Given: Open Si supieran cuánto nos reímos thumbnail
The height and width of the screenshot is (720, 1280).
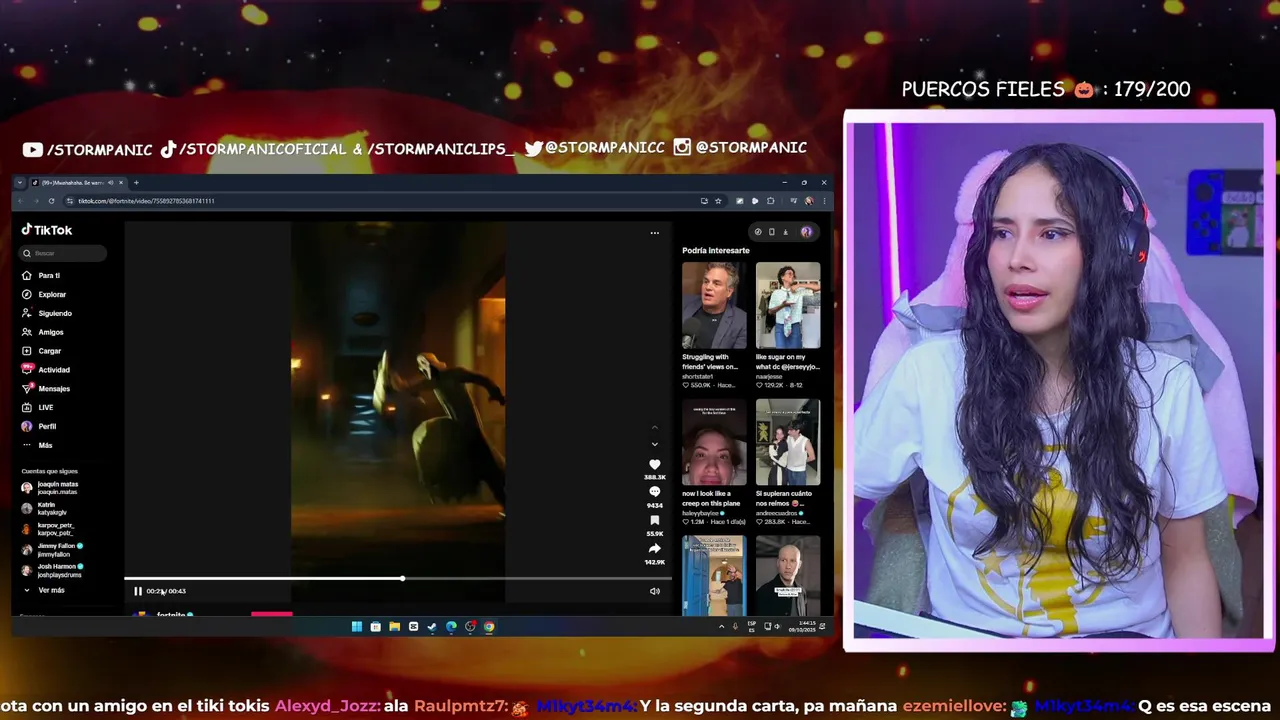Looking at the screenshot, I should pos(788,442).
